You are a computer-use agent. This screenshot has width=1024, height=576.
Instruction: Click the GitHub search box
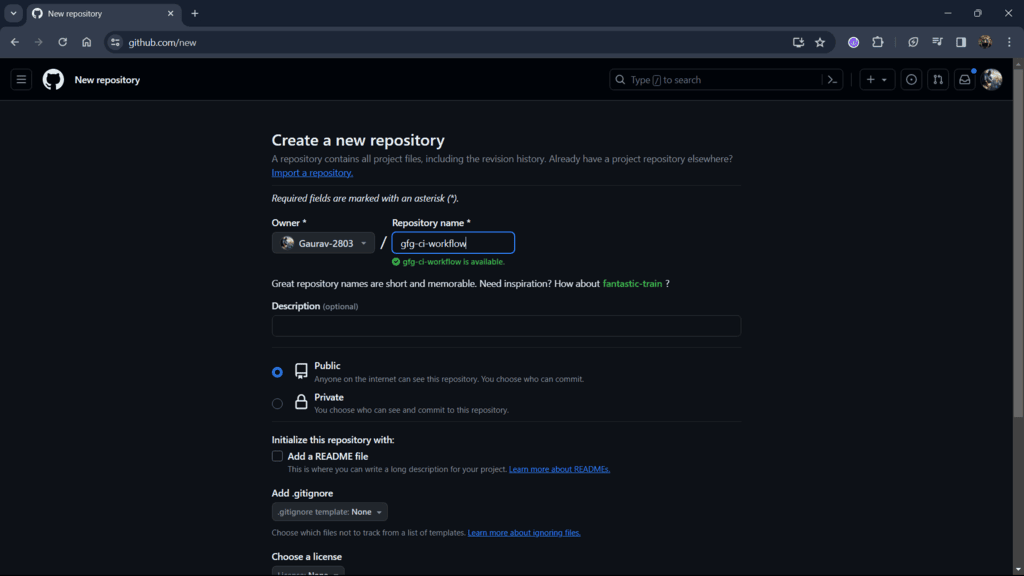pyautogui.click(x=725, y=80)
